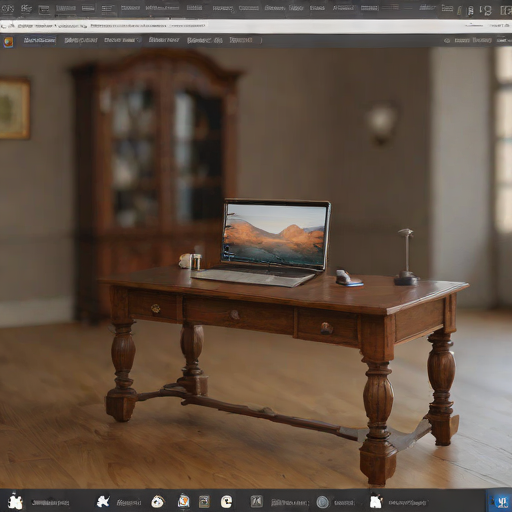Click the circular icon starting the top toolbar
The height and width of the screenshot is (512, 512).
(x=7, y=9)
